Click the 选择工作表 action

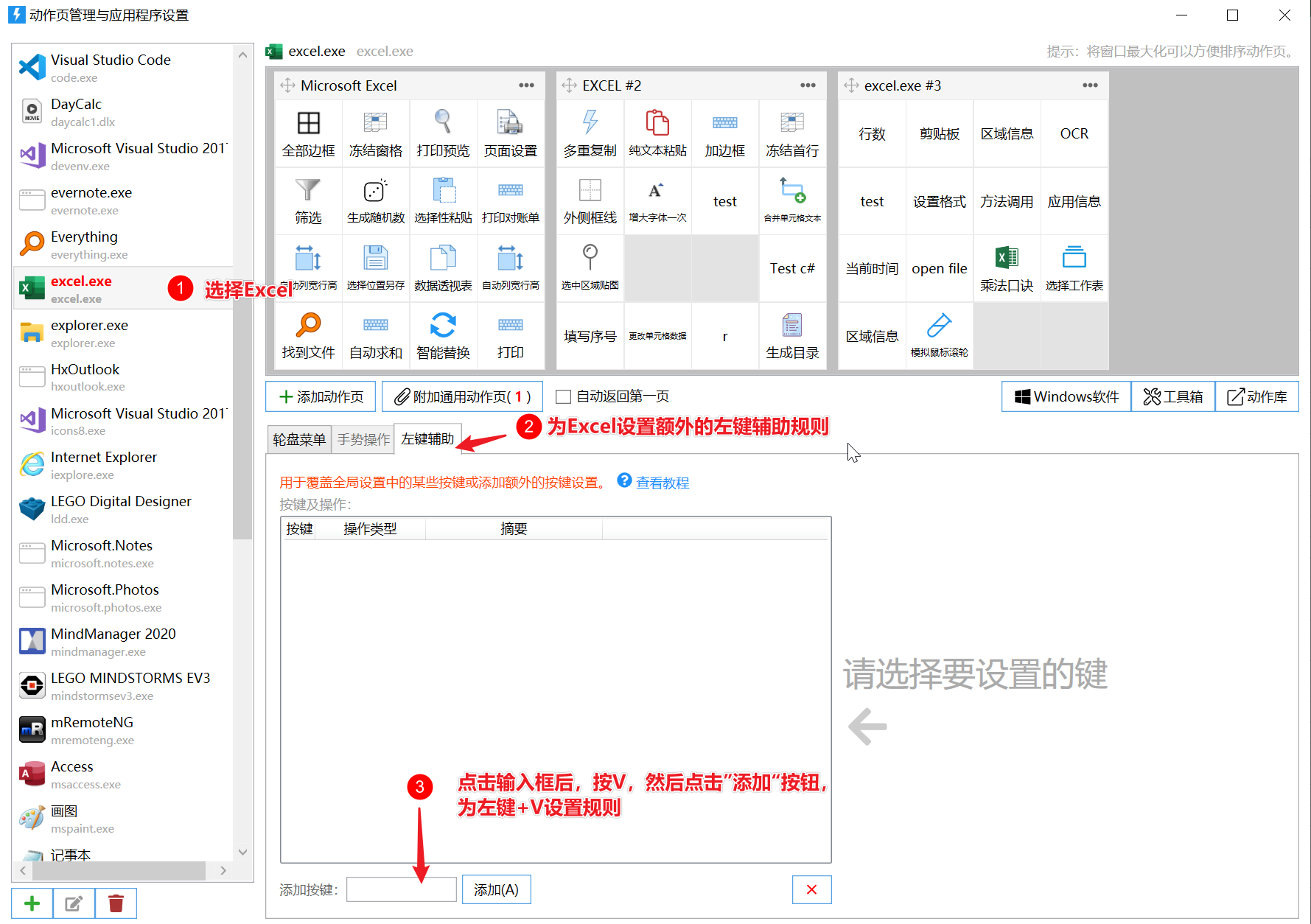1074,269
